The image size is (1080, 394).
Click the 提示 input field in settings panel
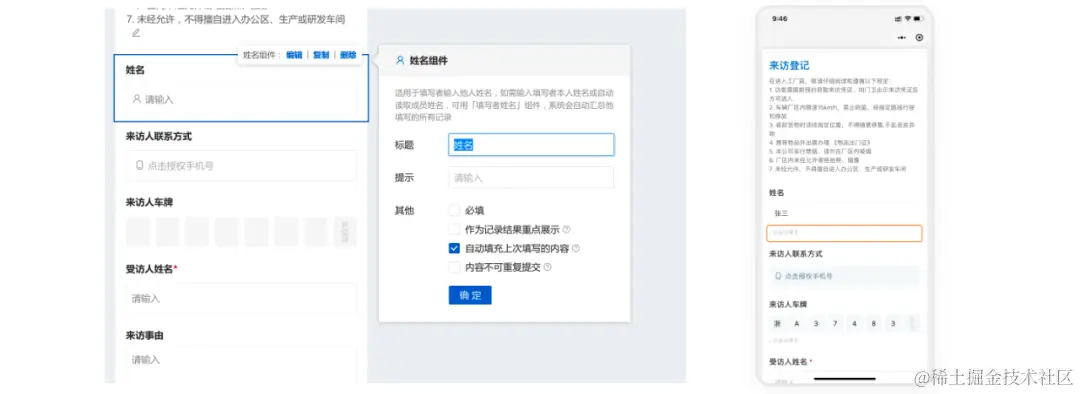pyautogui.click(x=531, y=178)
